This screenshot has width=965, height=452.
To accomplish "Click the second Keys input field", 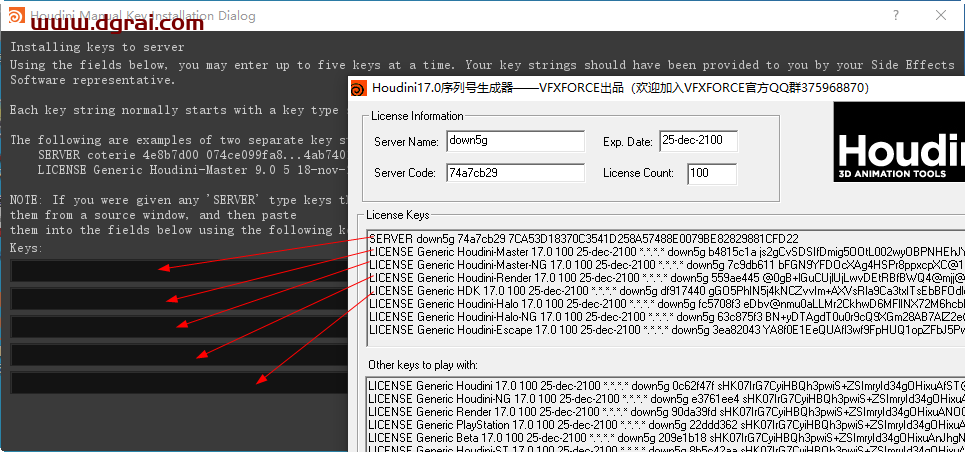I will click(x=180, y=299).
